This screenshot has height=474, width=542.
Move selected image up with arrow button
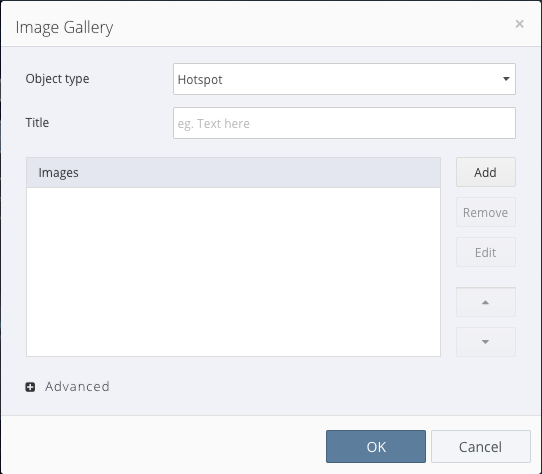click(486, 302)
